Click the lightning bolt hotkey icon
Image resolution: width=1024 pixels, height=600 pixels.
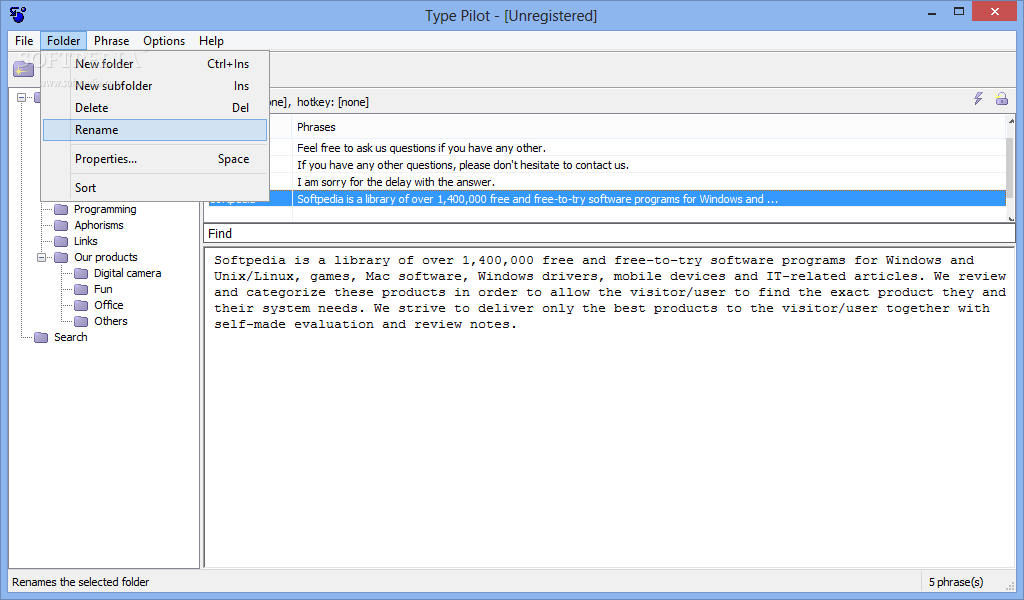point(978,99)
